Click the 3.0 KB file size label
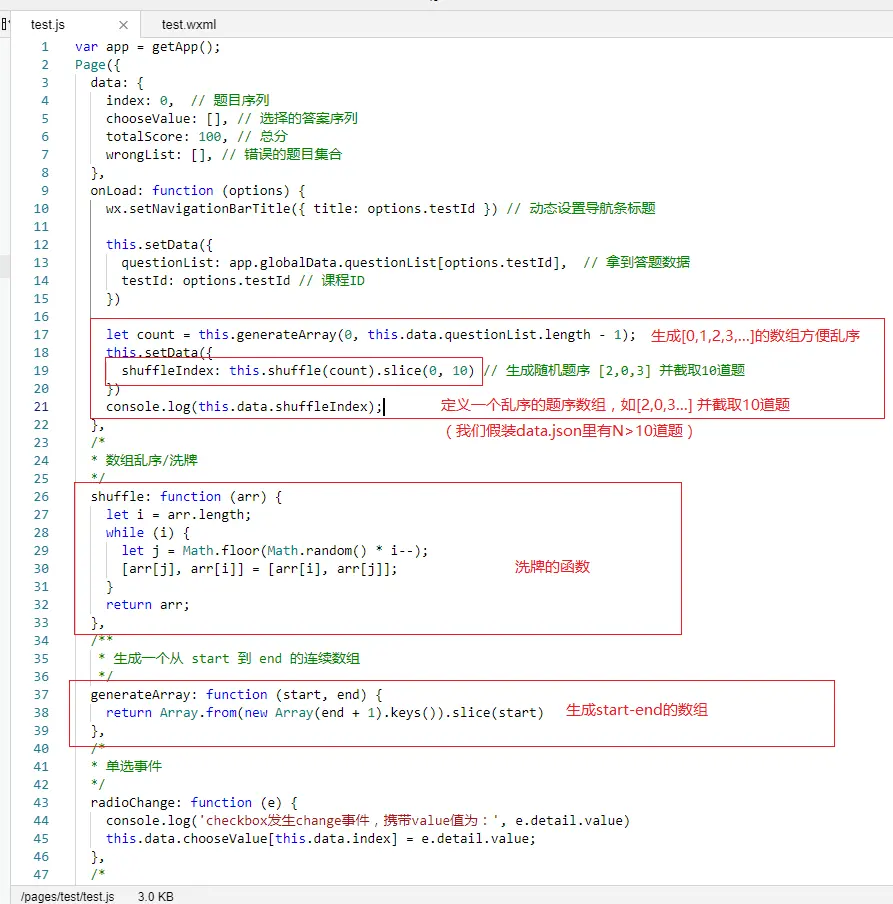Viewport: 893px width, 904px height. (x=156, y=897)
